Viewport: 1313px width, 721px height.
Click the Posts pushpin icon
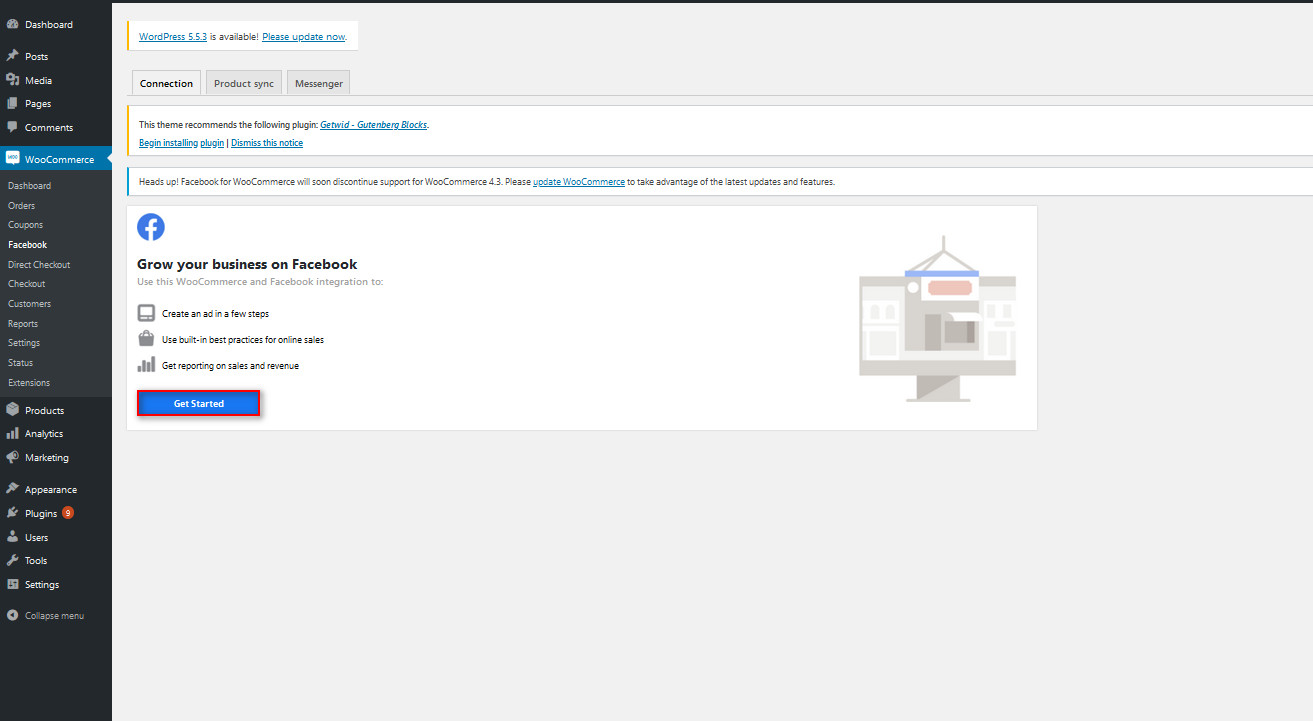click(12, 56)
